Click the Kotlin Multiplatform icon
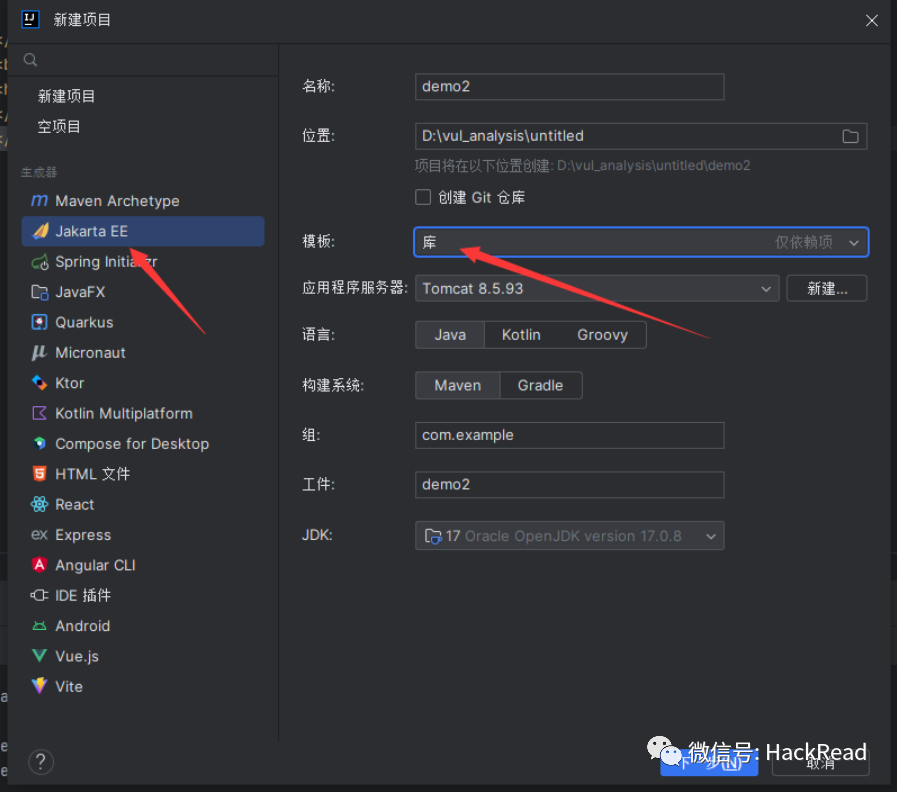 39,413
